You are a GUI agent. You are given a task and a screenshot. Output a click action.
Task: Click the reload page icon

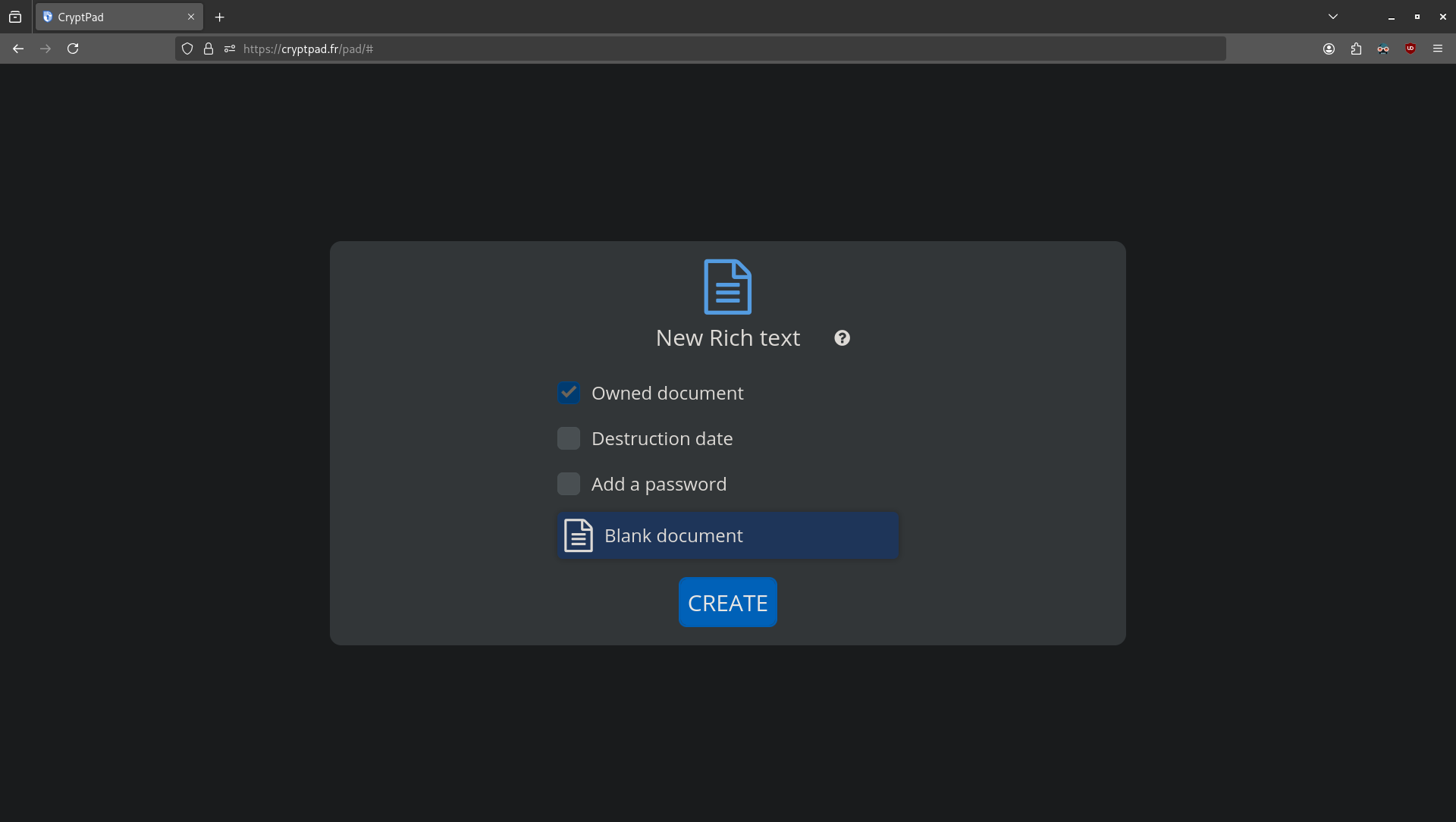(x=73, y=49)
